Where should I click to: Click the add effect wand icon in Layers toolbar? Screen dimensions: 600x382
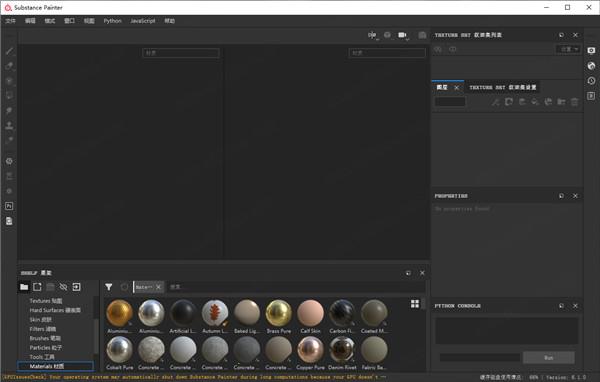[x=496, y=102]
